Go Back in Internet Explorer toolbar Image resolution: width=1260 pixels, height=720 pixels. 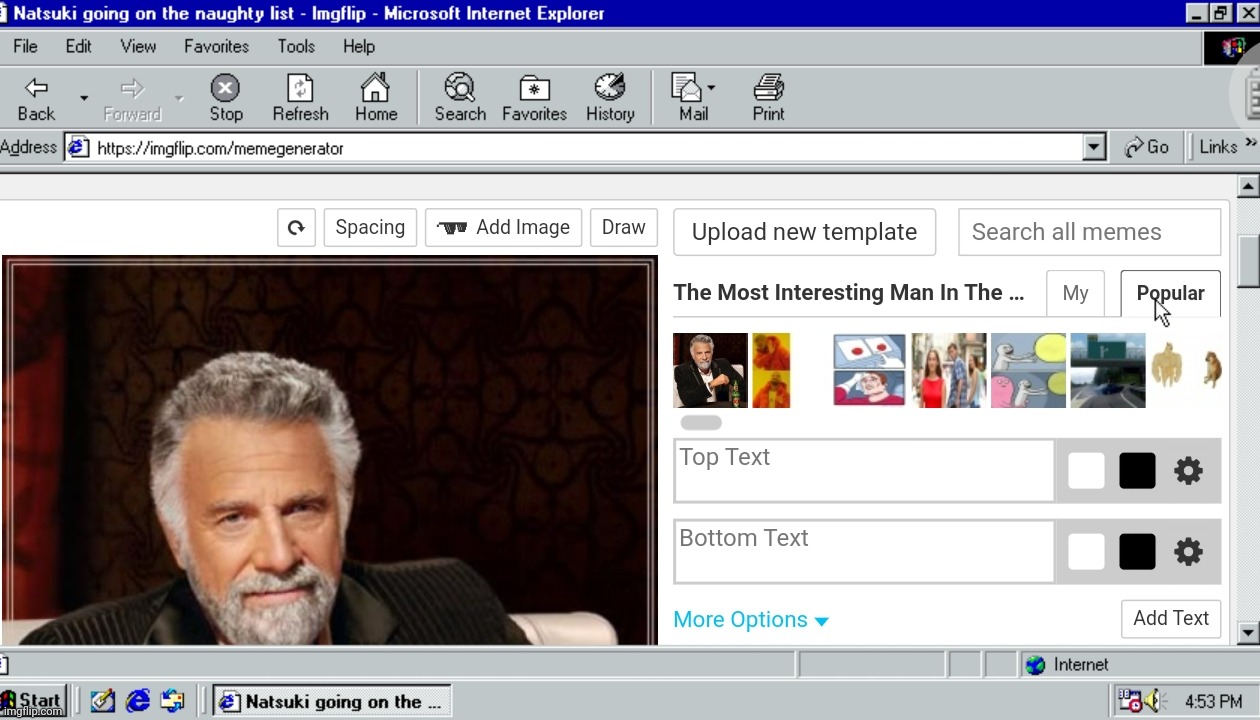point(37,99)
